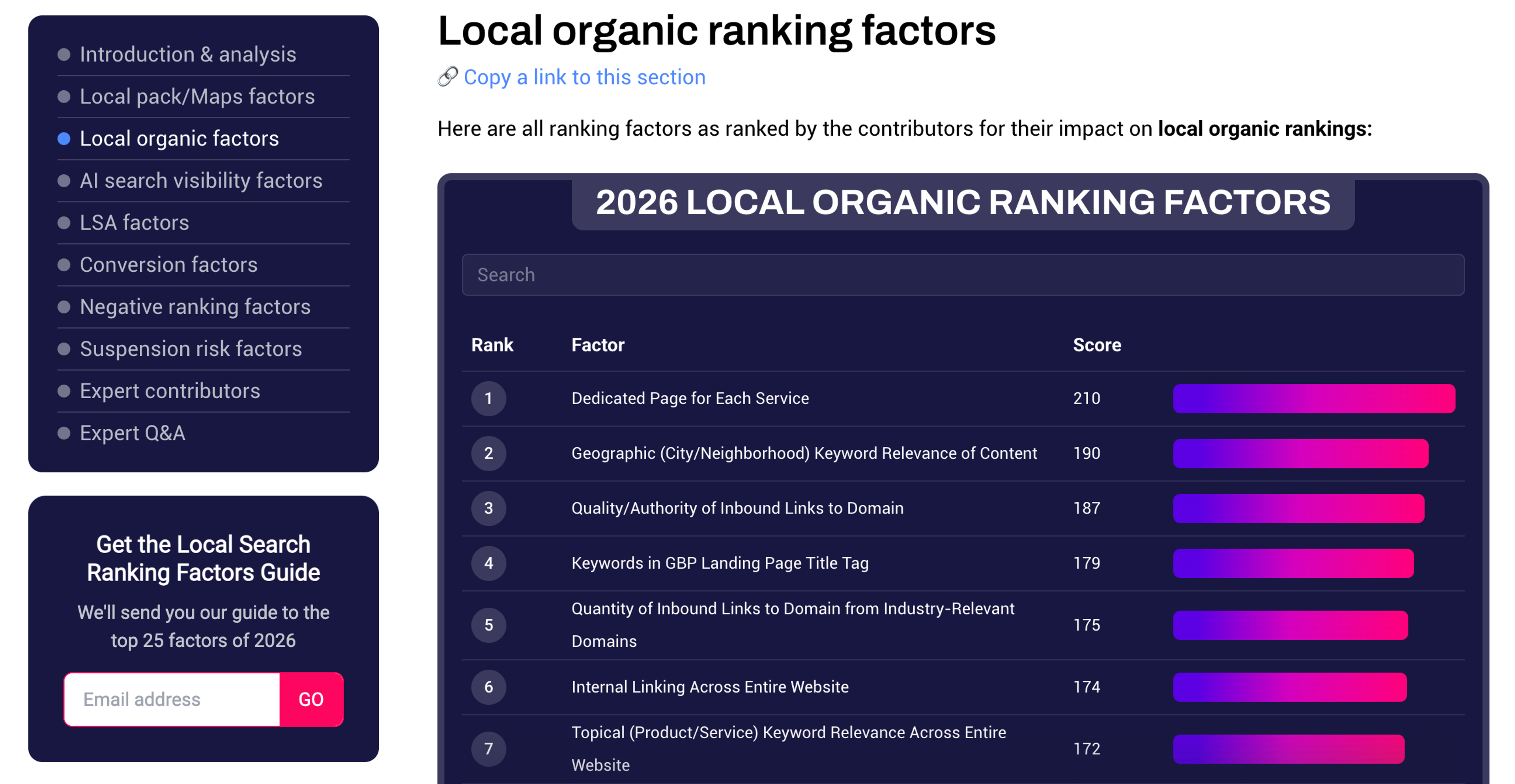This screenshot has height=784, width=1515.
Task: Go to Suspension risk factors
Action: coord(191,349)
